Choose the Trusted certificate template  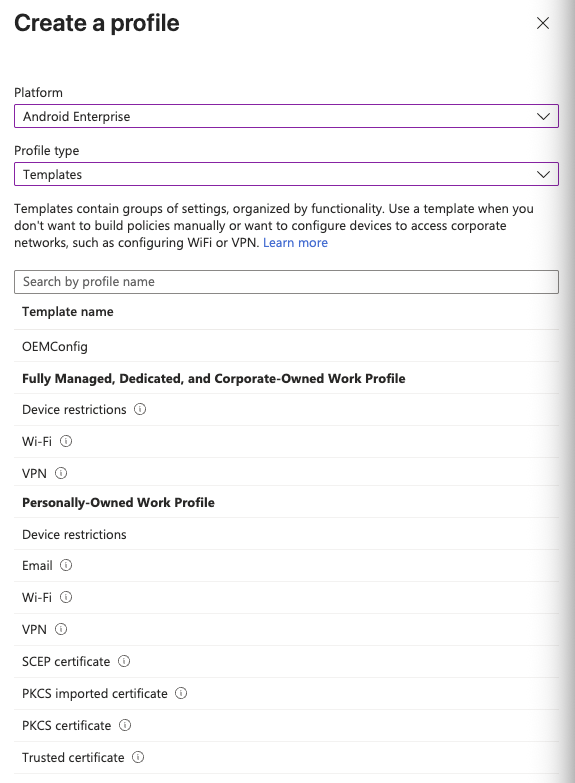click(286, 758)
